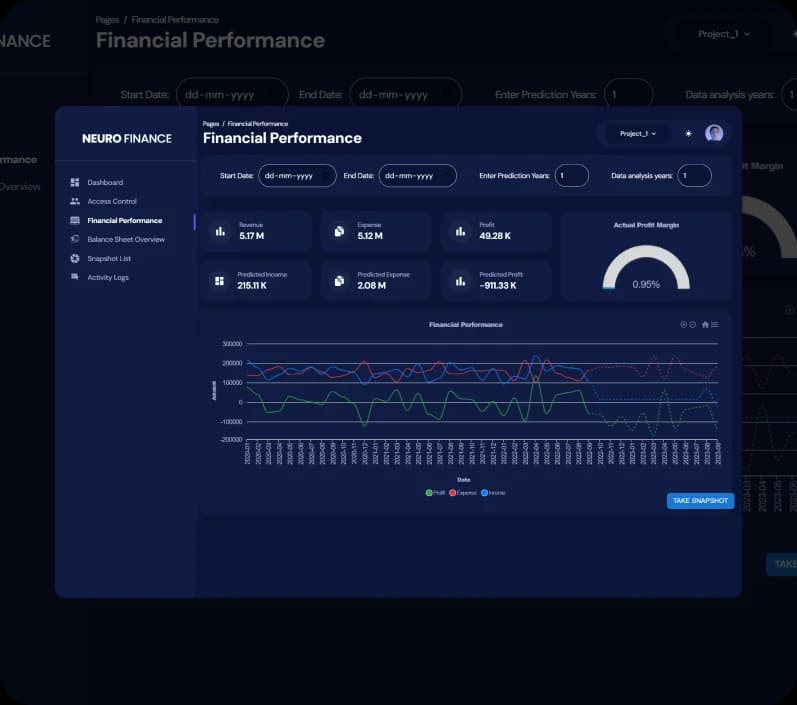Click the Expense card icon
This screenshot has width=797, height=705.
tap(339, 232)
